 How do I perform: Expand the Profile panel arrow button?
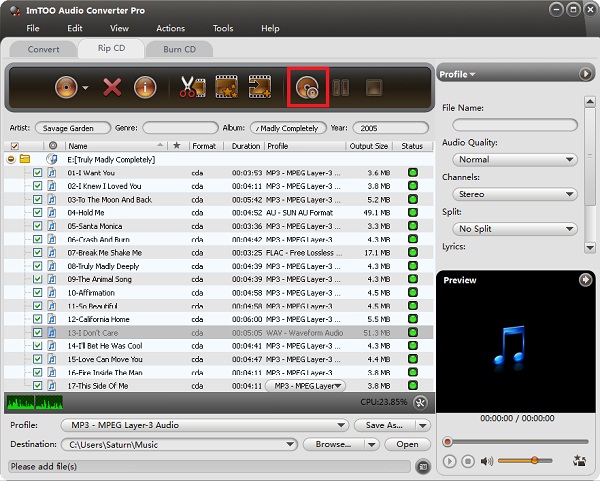585,73
